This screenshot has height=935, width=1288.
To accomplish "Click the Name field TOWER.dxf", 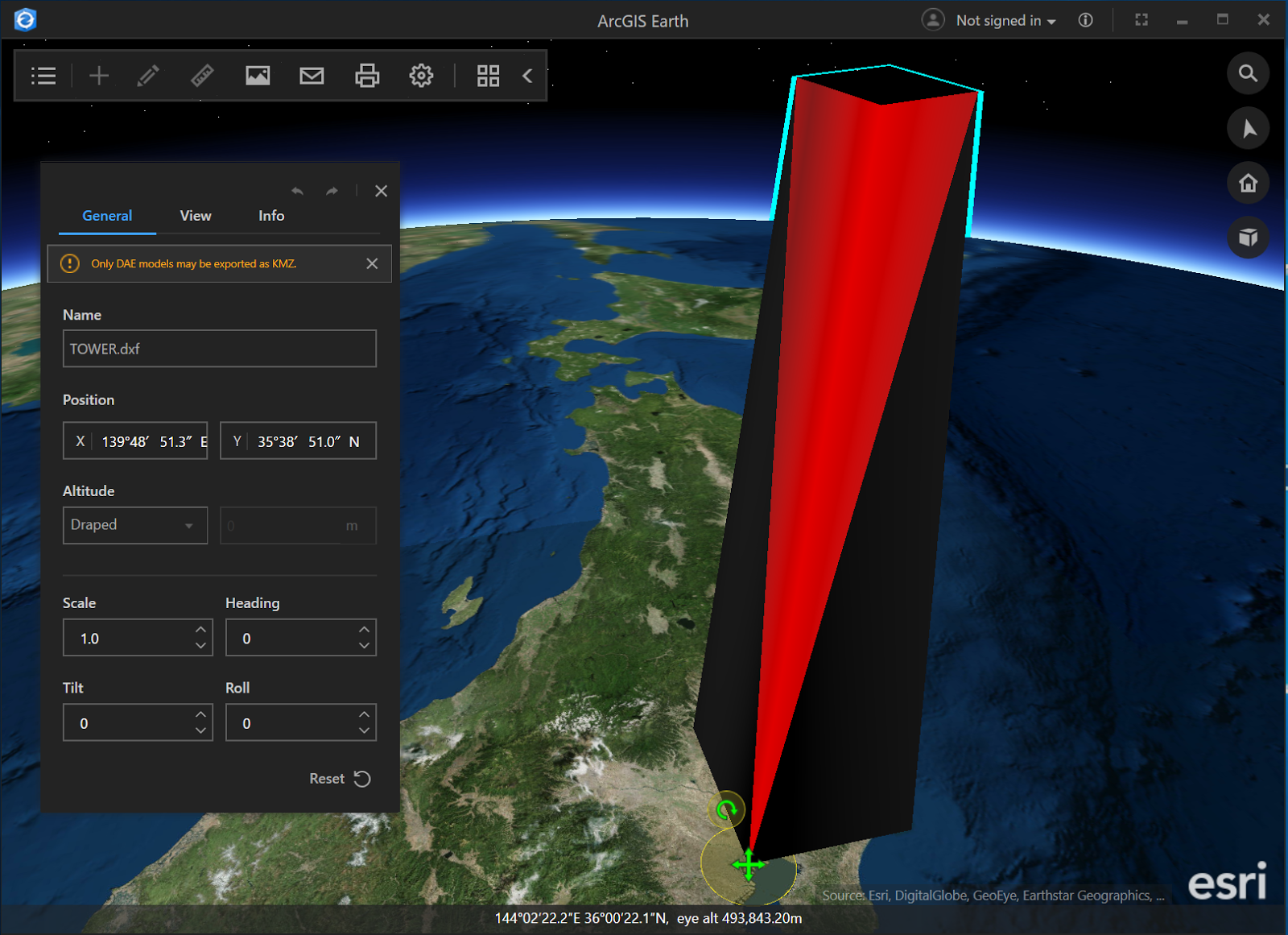I will [x=220, y=349].
